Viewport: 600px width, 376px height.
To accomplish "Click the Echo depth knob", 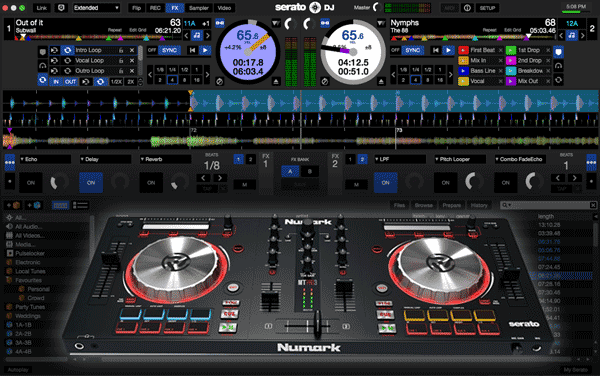I will (59, 182).
